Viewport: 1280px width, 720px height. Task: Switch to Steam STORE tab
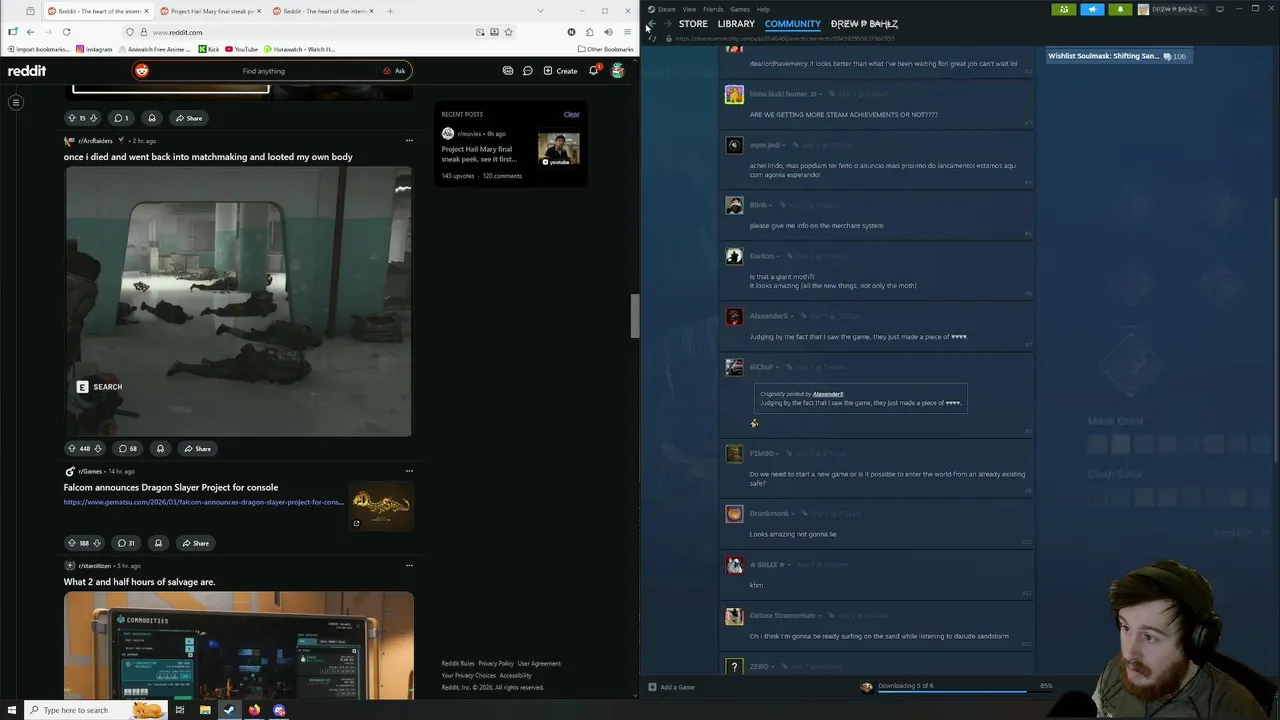[x=693, y=24]
